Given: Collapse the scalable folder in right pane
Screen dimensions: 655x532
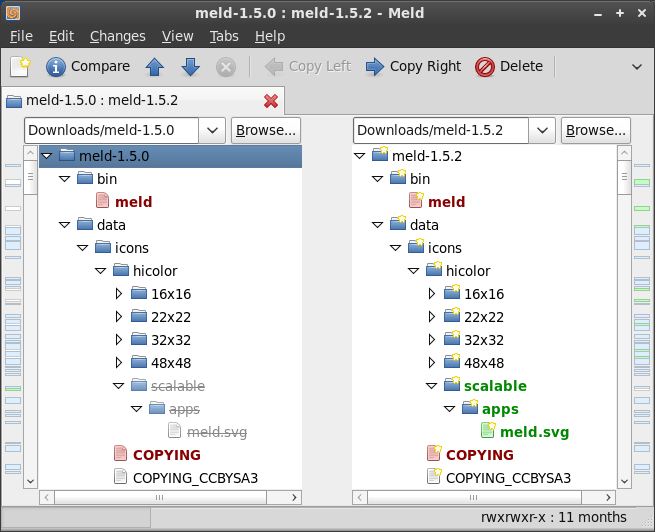Looking at the screenshot, I should point(432,386).
